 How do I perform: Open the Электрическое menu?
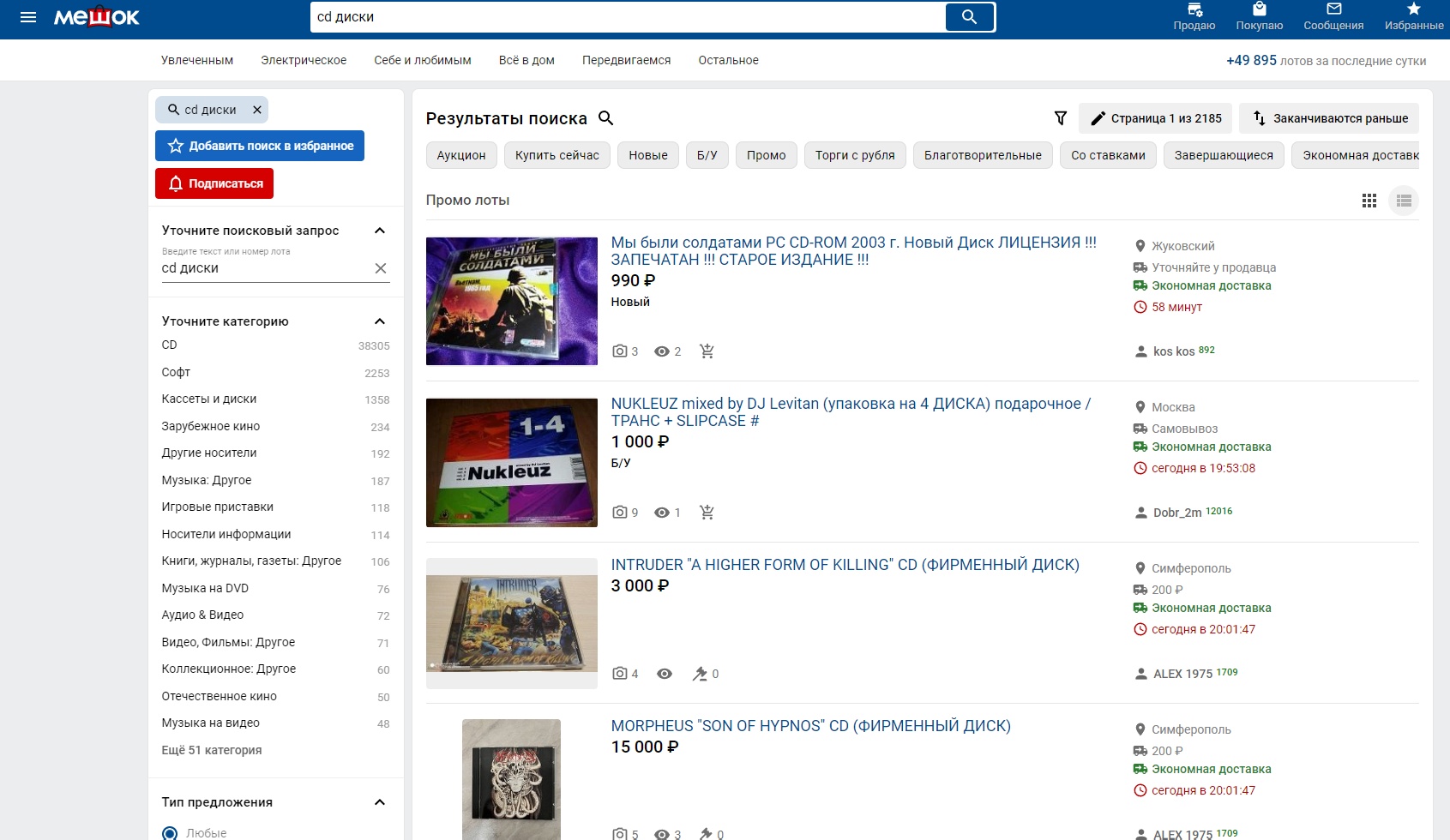tap(304, 60)
